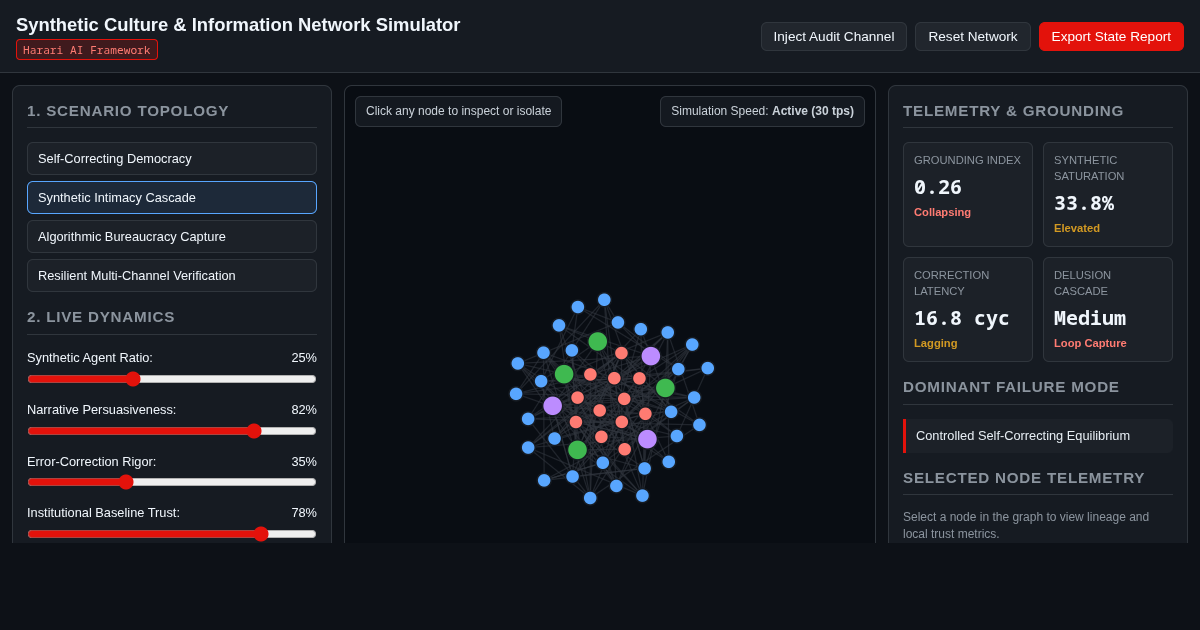Click the Telemetry & Grounding heading
The height and width of the screenshot is (630, 1200).
(x=1013, y=111)
